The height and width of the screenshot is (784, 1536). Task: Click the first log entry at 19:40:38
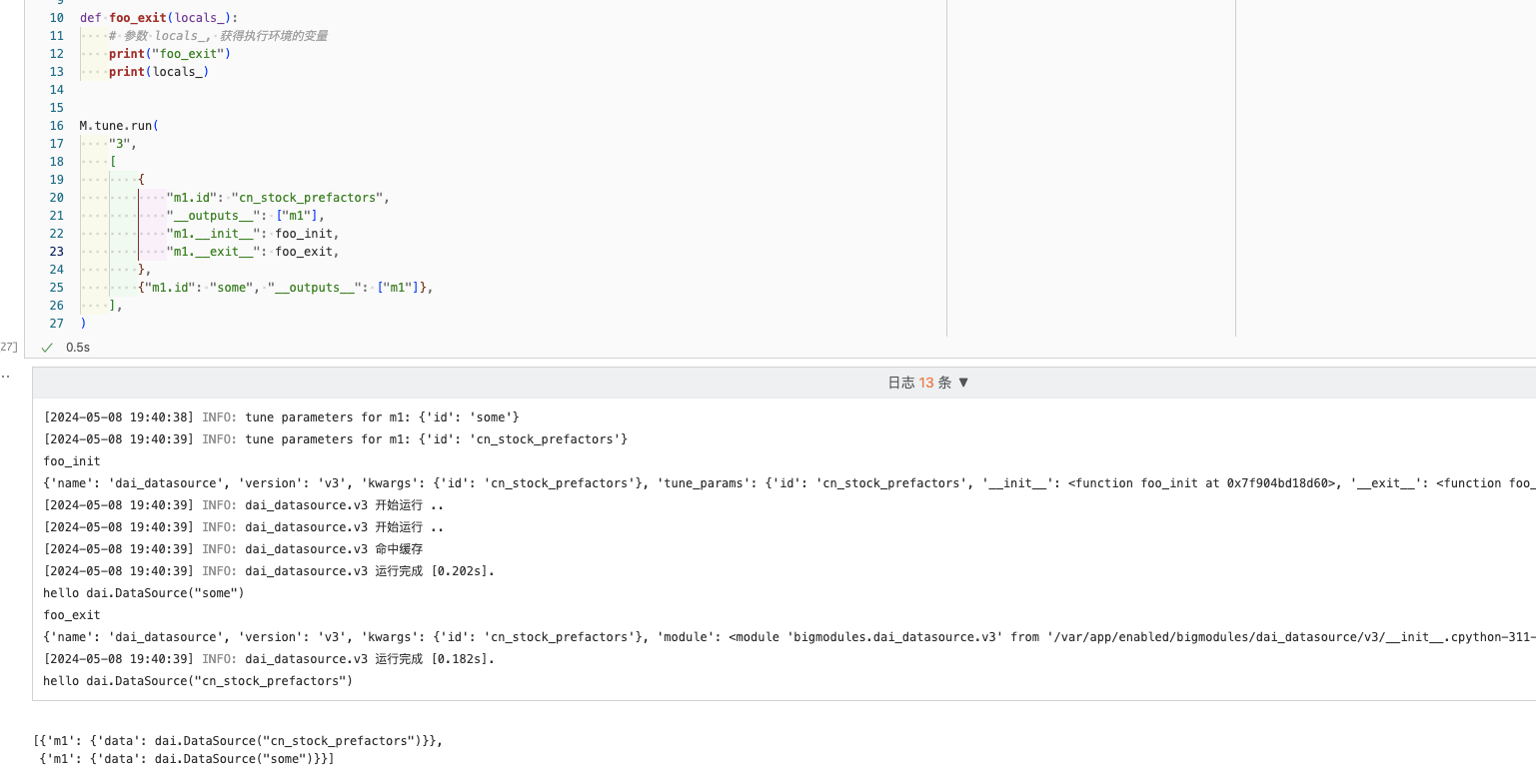(281, 417)
